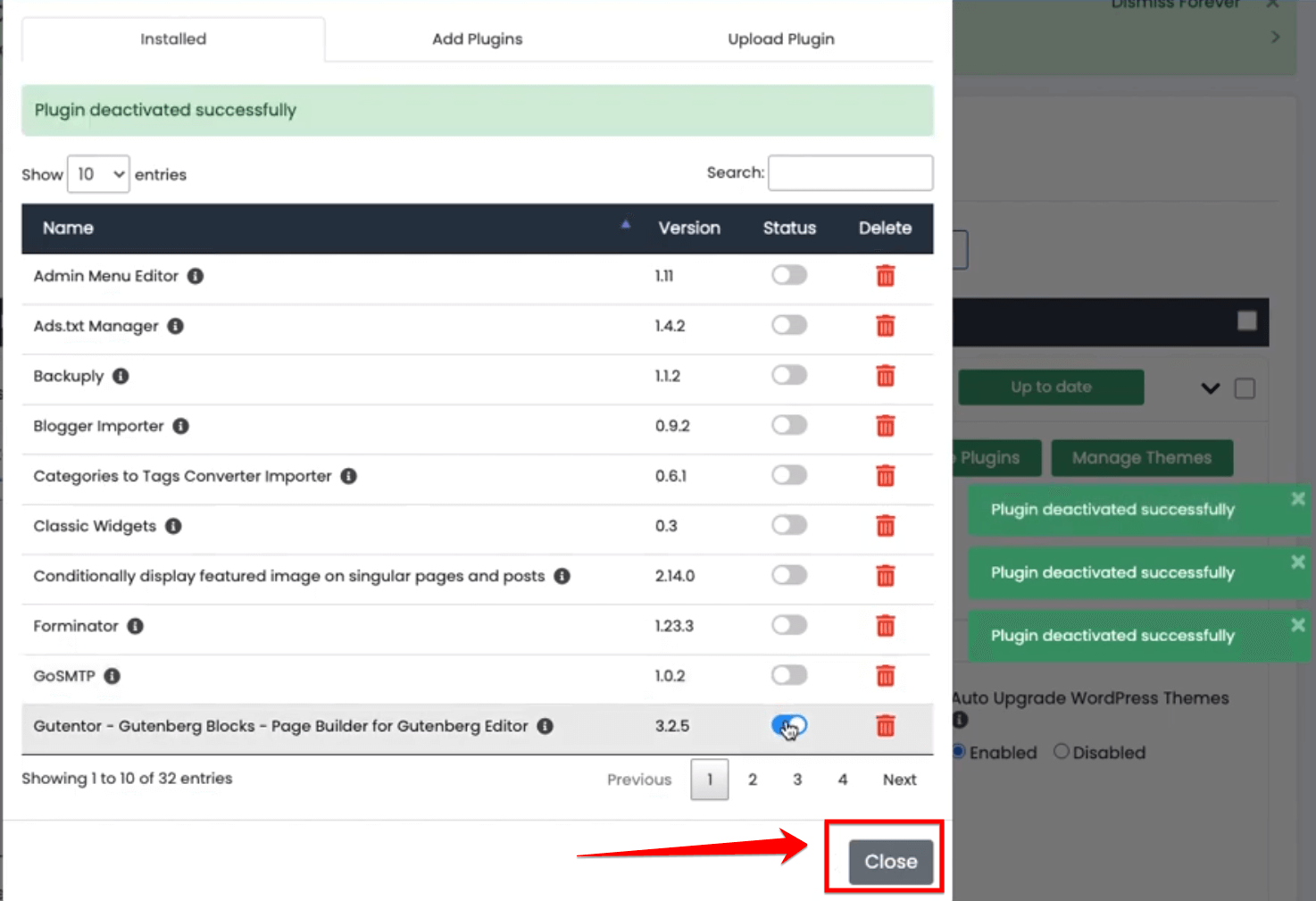Click trash icon for GoSMTP

pos(885,676)
